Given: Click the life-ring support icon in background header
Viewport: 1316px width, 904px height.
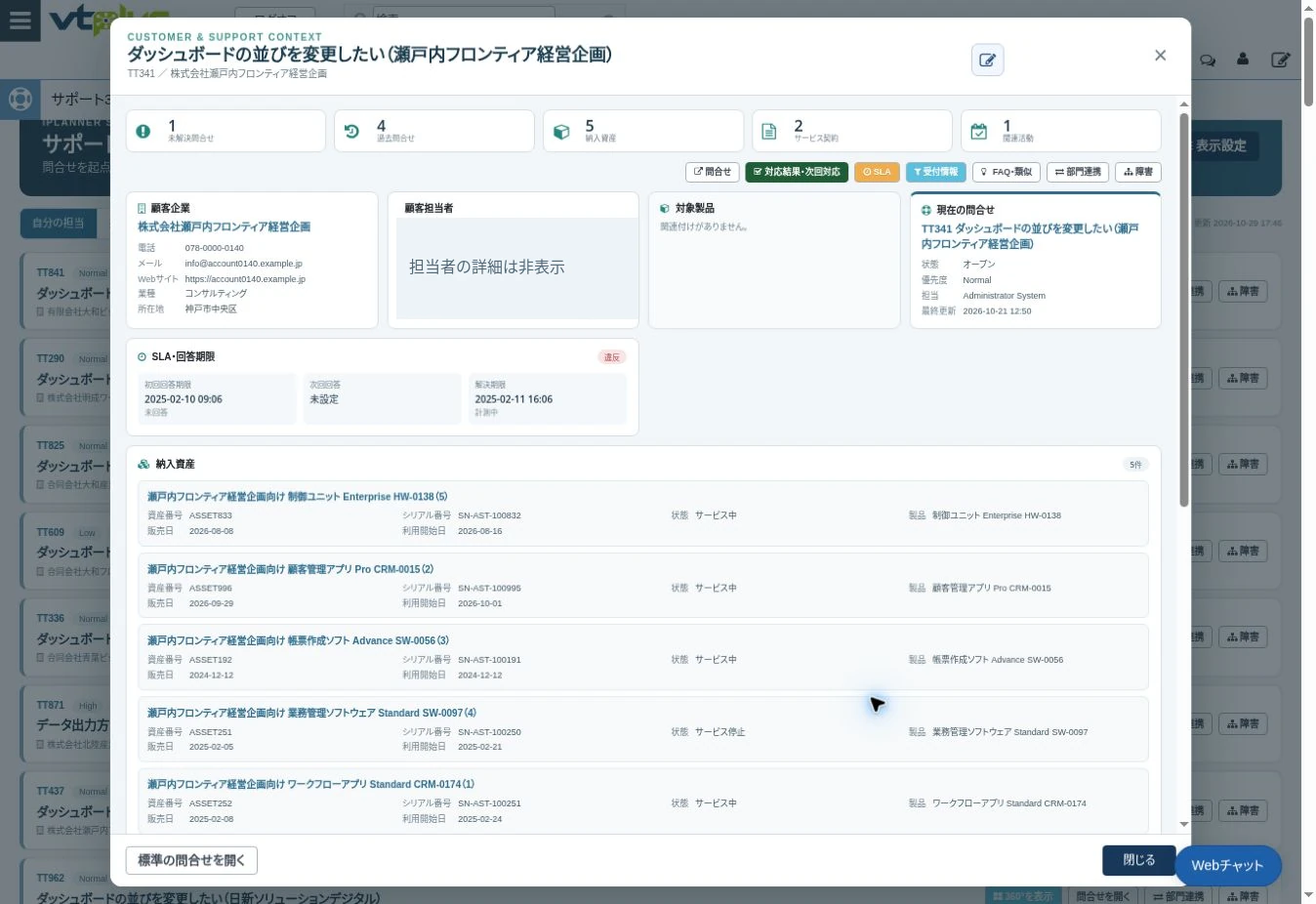Looking at the screenshot, I should 21,99.
